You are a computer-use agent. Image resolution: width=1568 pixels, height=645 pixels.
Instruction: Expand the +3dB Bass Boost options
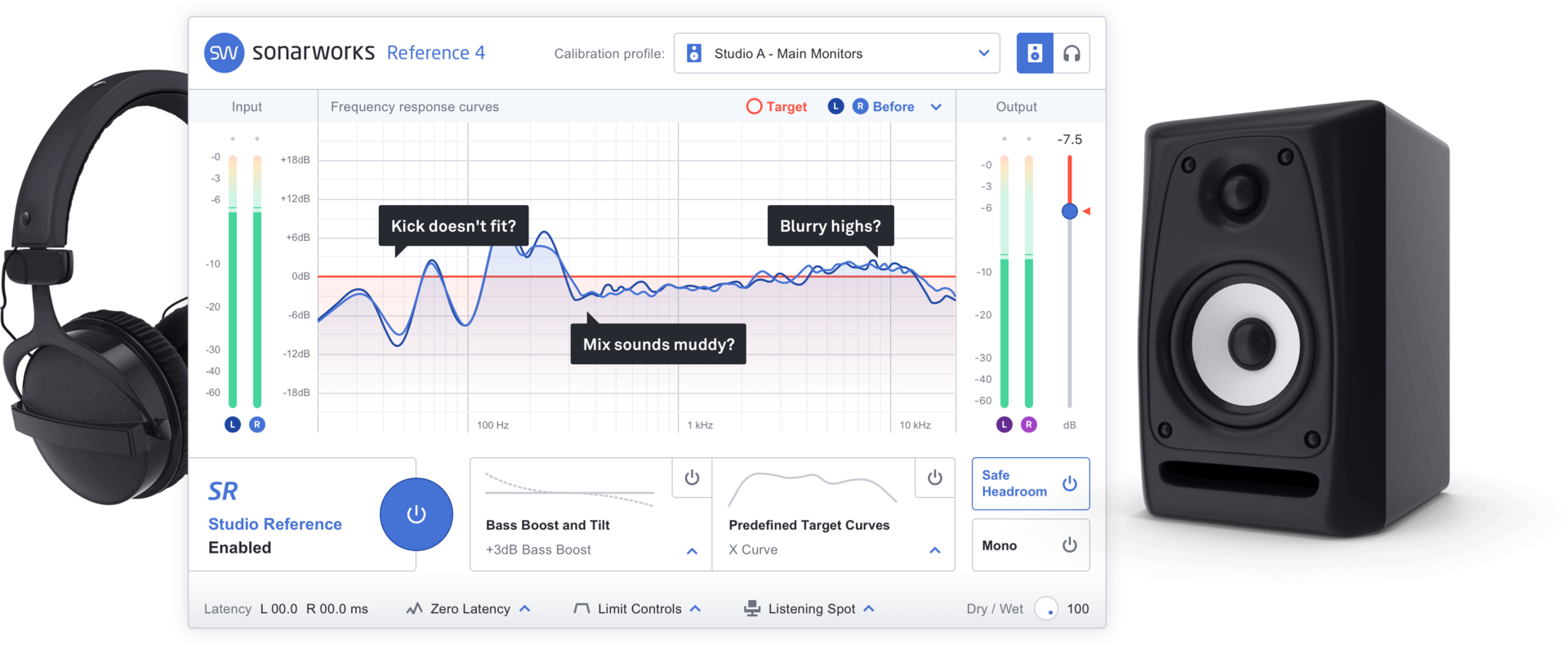click(x=692, y=551)
